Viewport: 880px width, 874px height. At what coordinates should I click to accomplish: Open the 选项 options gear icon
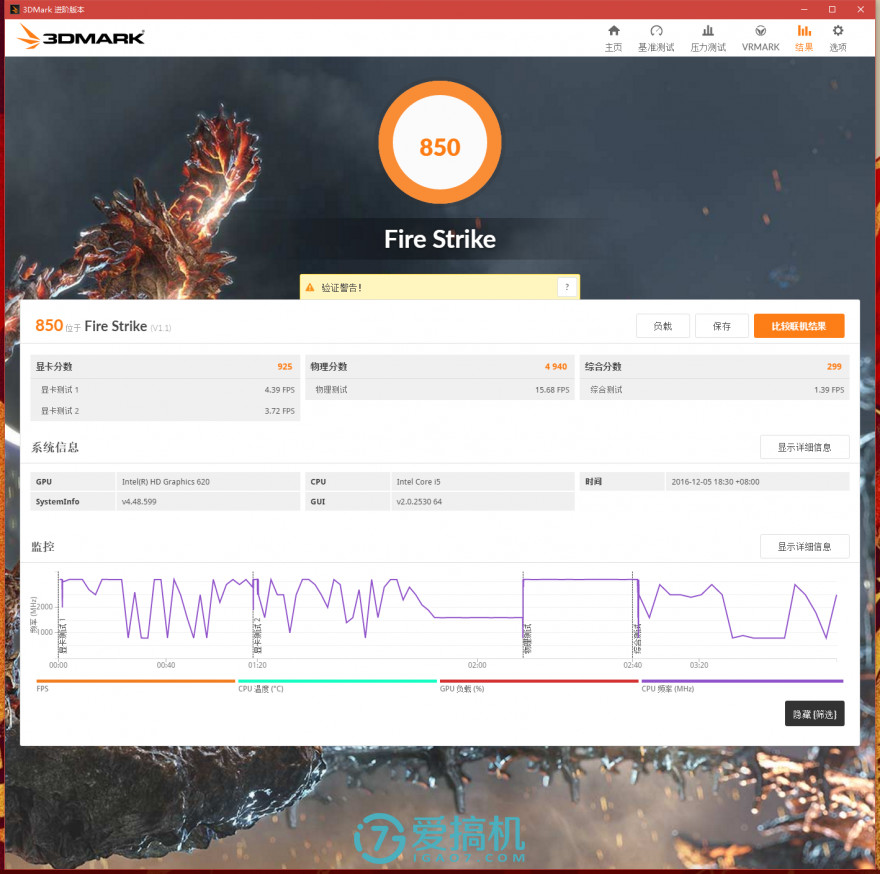pyautogui.click(x=838, y=31)
